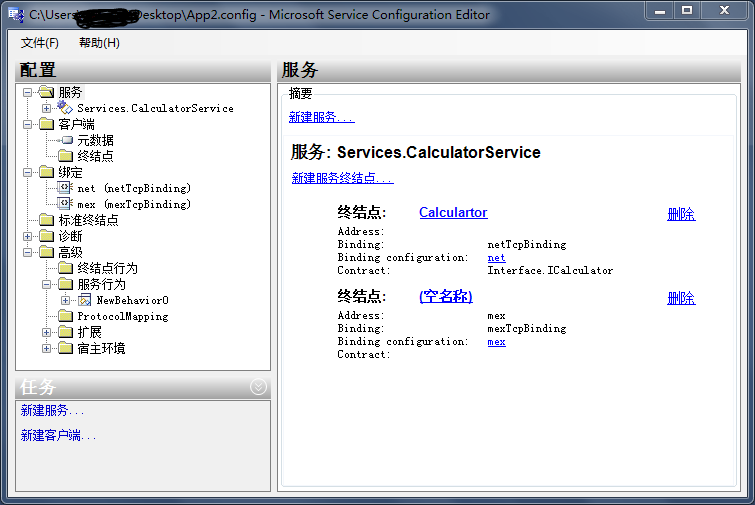Select 终结点行为 in the tree
The image size is (755, 505).
click(x=107, y=269)
